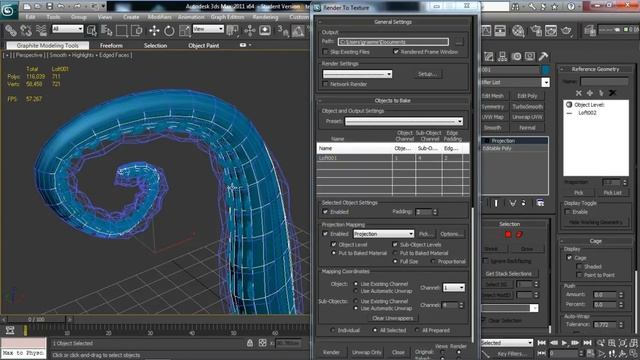Click Clear Unwrappers button
640x360 pixels.
(393, 318)
